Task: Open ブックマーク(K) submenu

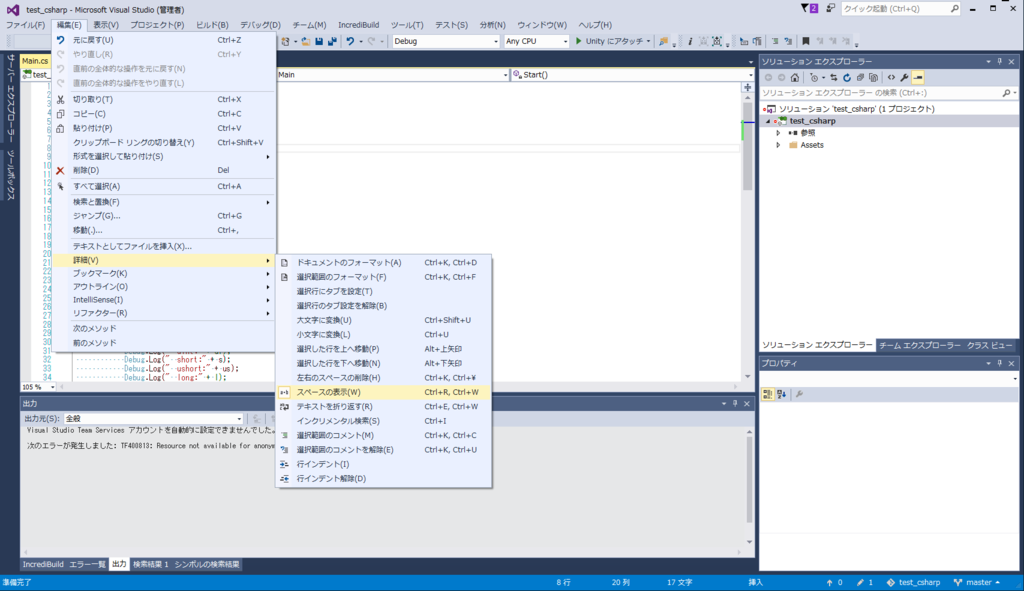Action: [165, 274]
